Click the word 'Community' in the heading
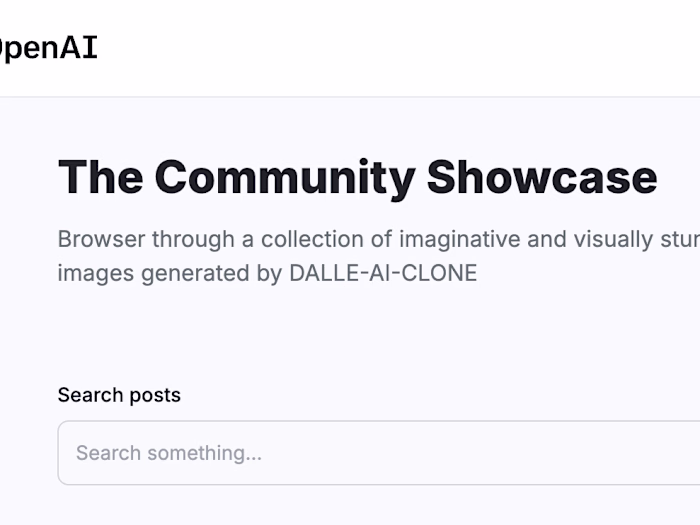Viewport: 700px width, 525px height. tap(284, 177)
